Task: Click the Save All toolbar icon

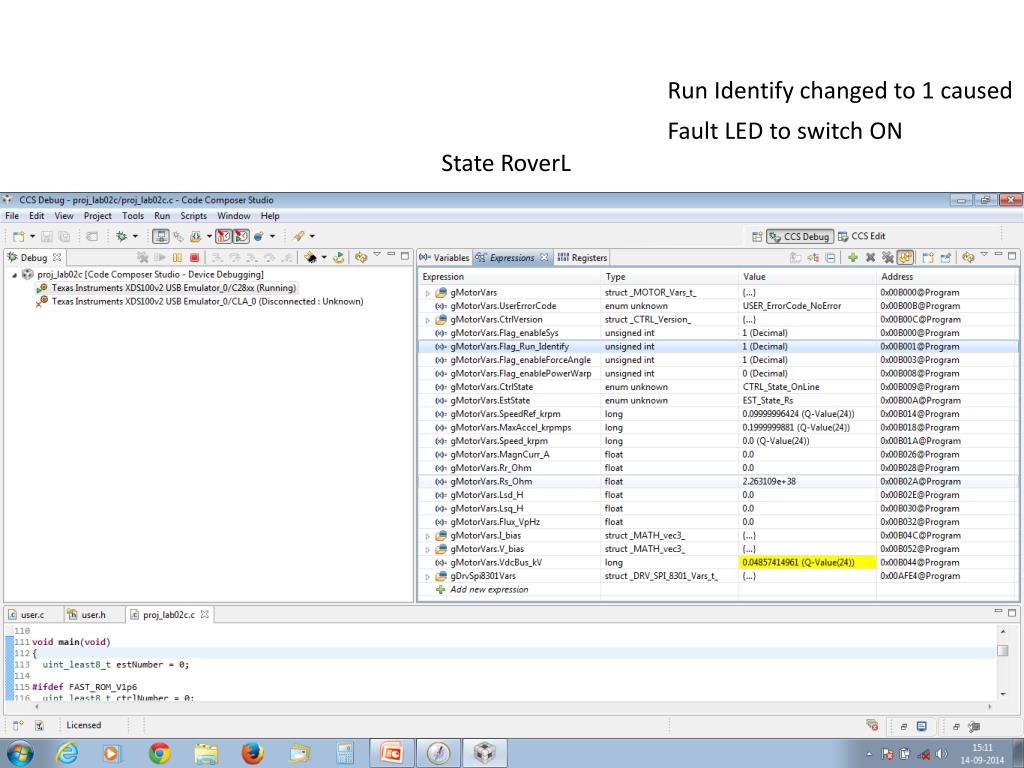Action: [64, 236]
